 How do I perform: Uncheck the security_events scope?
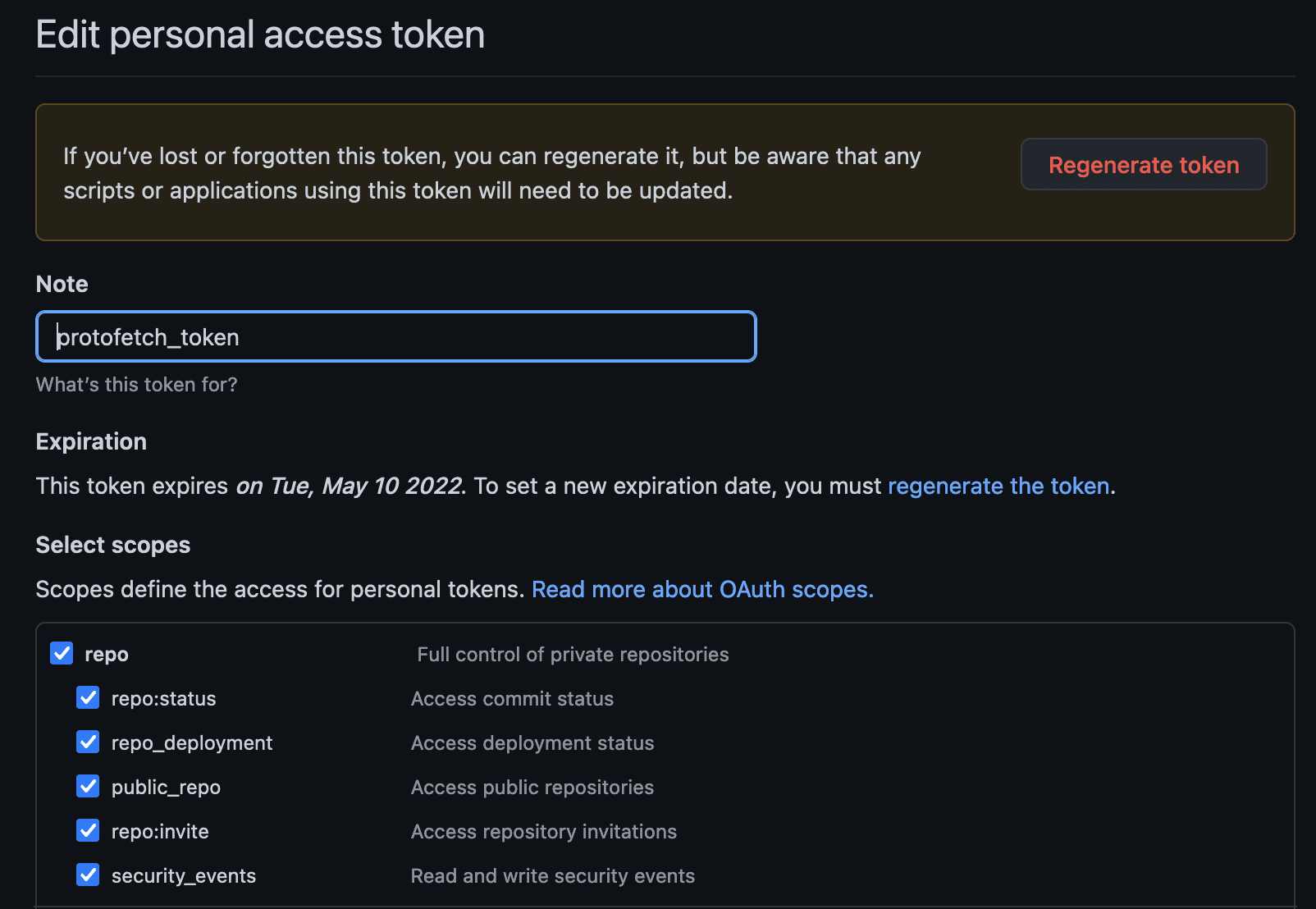pos(88,875)
